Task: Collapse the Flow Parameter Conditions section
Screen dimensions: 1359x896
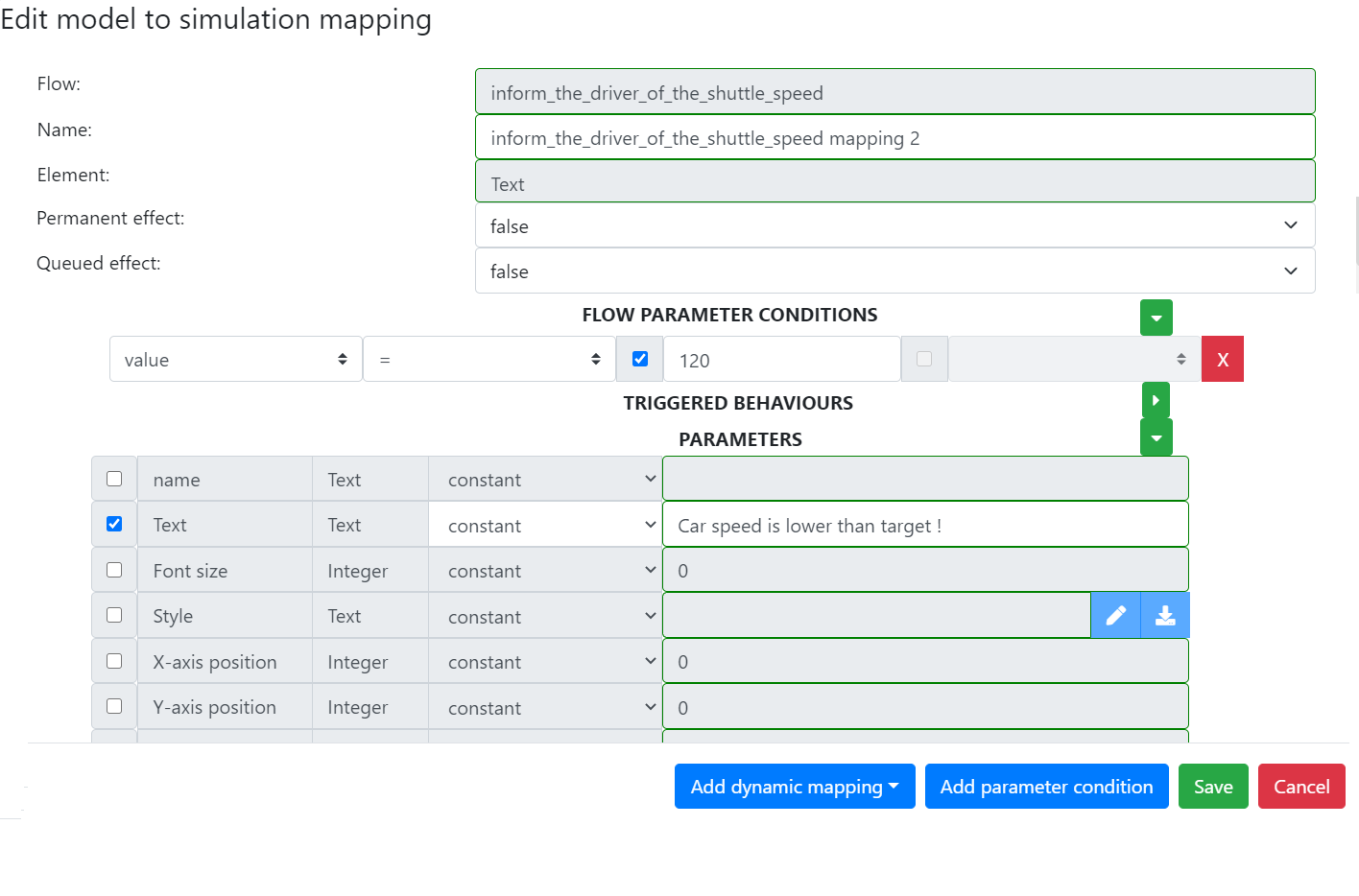Action: coord(1156,318)
